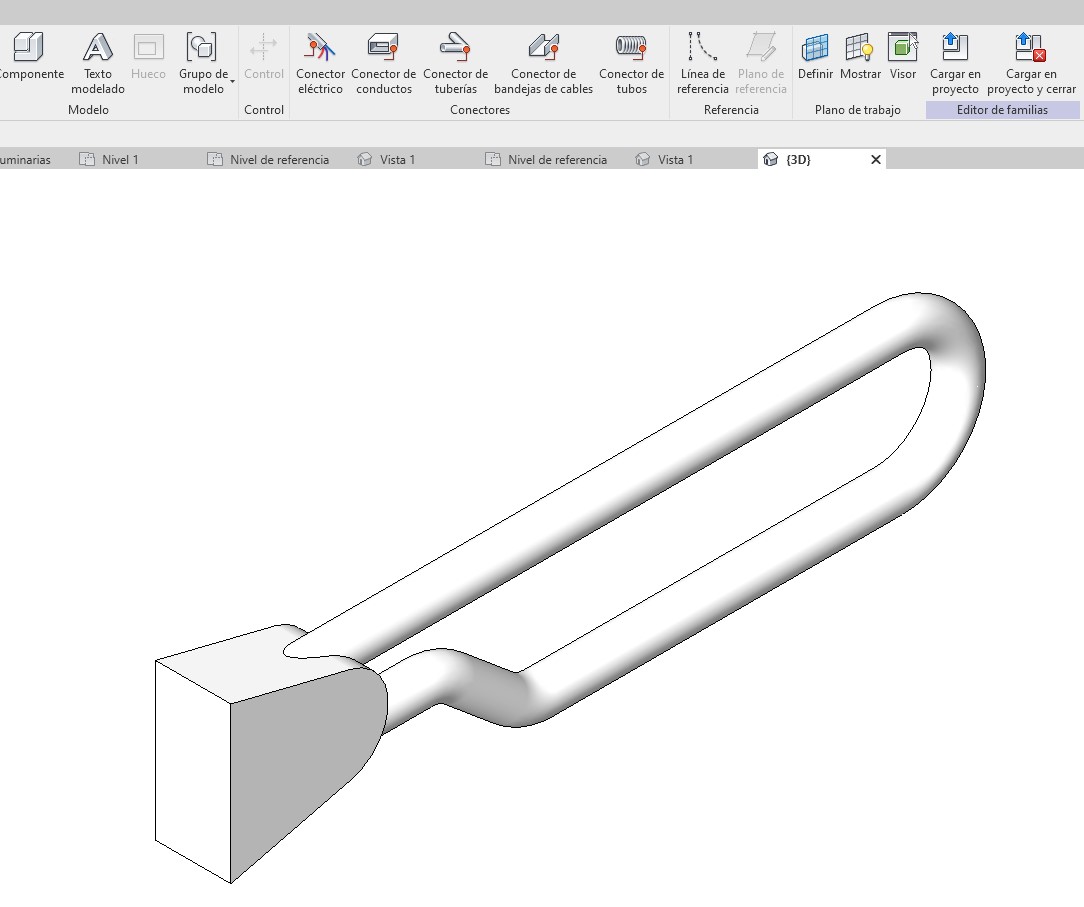The width and height of the screenshot is (1084, 907).
Task: Click the Componente tool icon
Action: point(28,48)
